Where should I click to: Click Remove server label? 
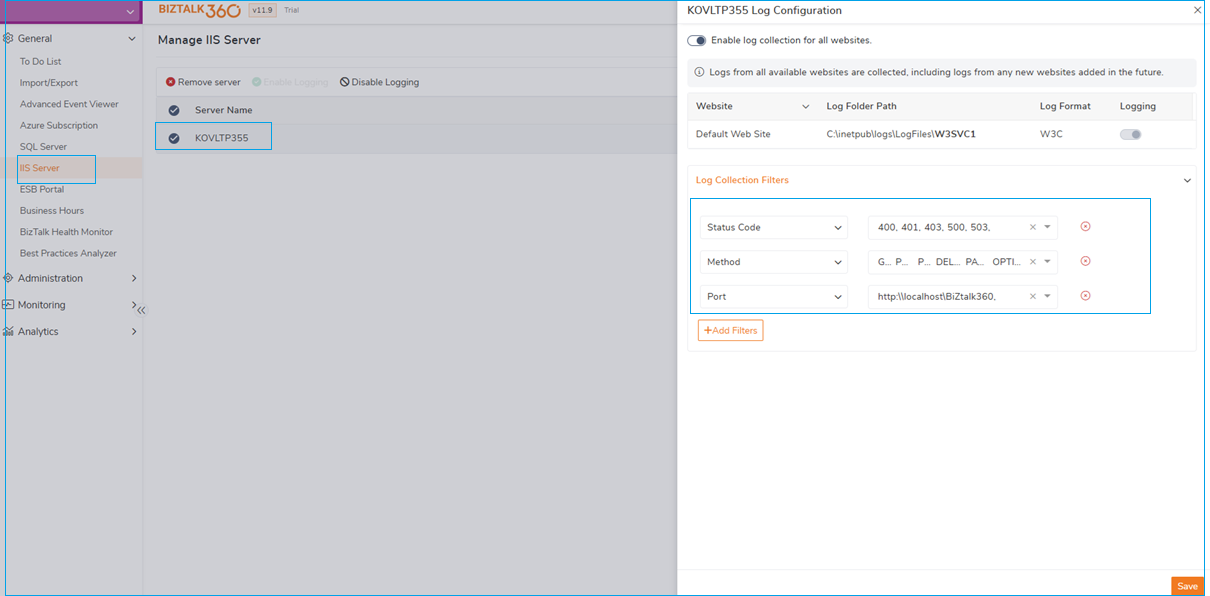coord(209,82)
